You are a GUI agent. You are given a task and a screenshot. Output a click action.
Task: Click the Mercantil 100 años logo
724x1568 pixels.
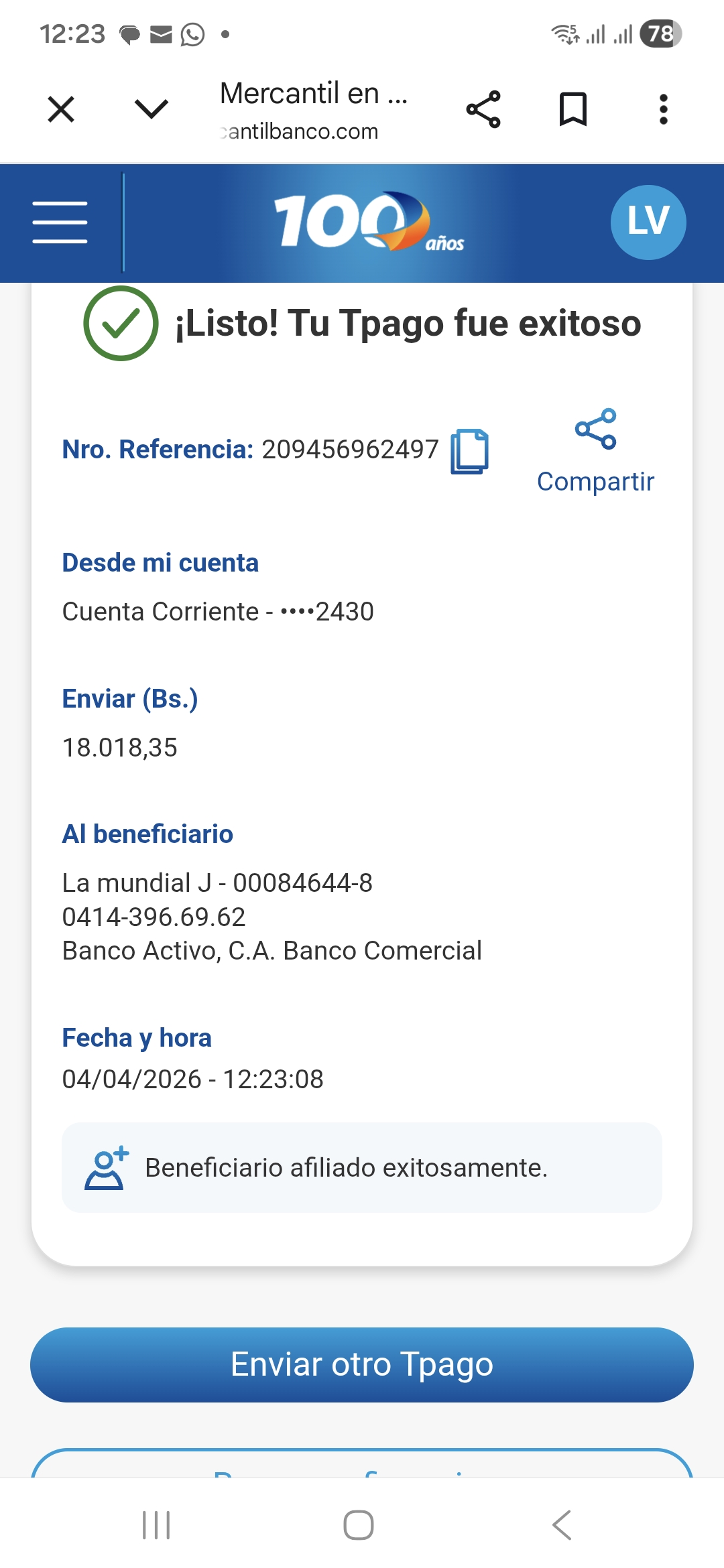tap(367, 222)
